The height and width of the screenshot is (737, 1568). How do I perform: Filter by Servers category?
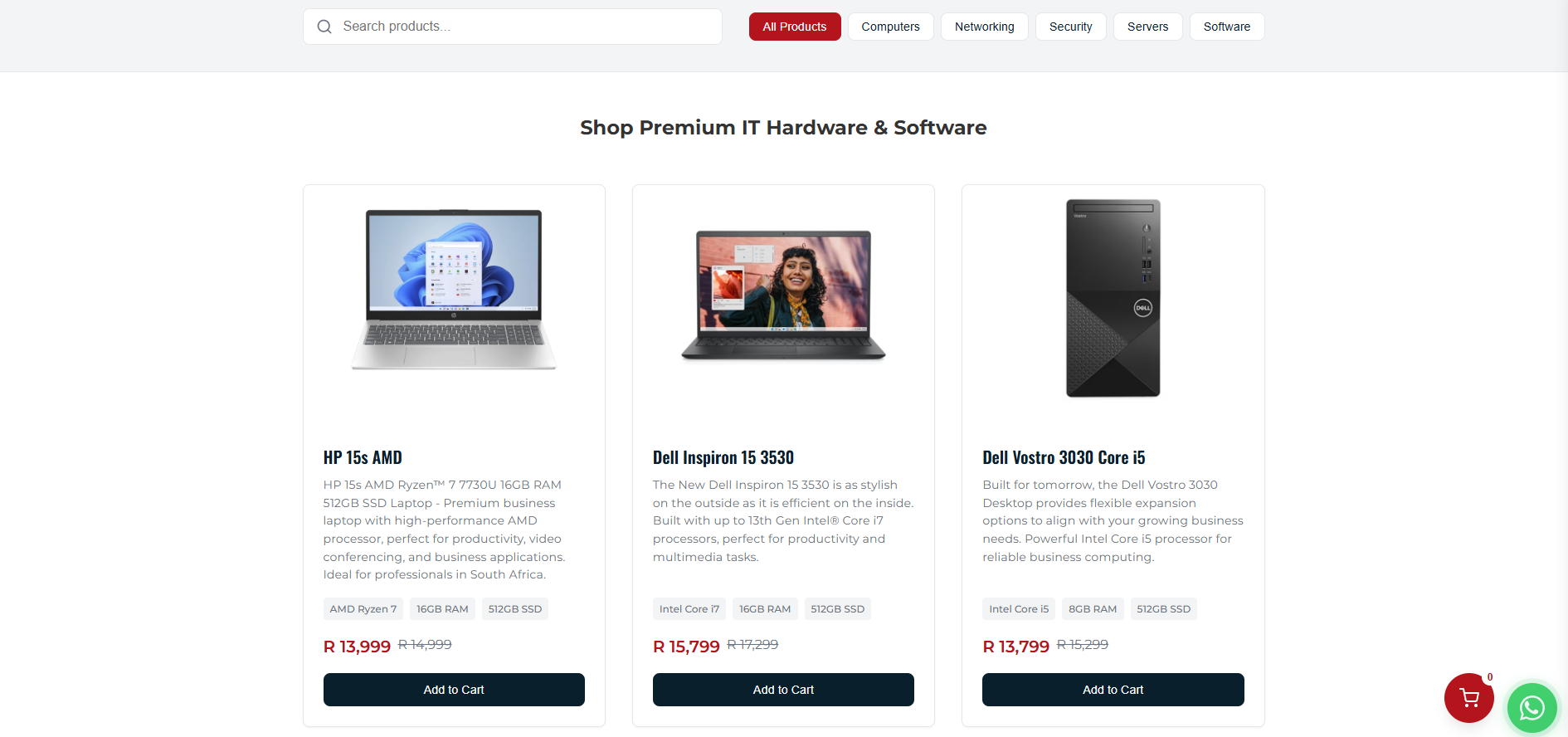pyautogui.click(x=1147, y=27)
